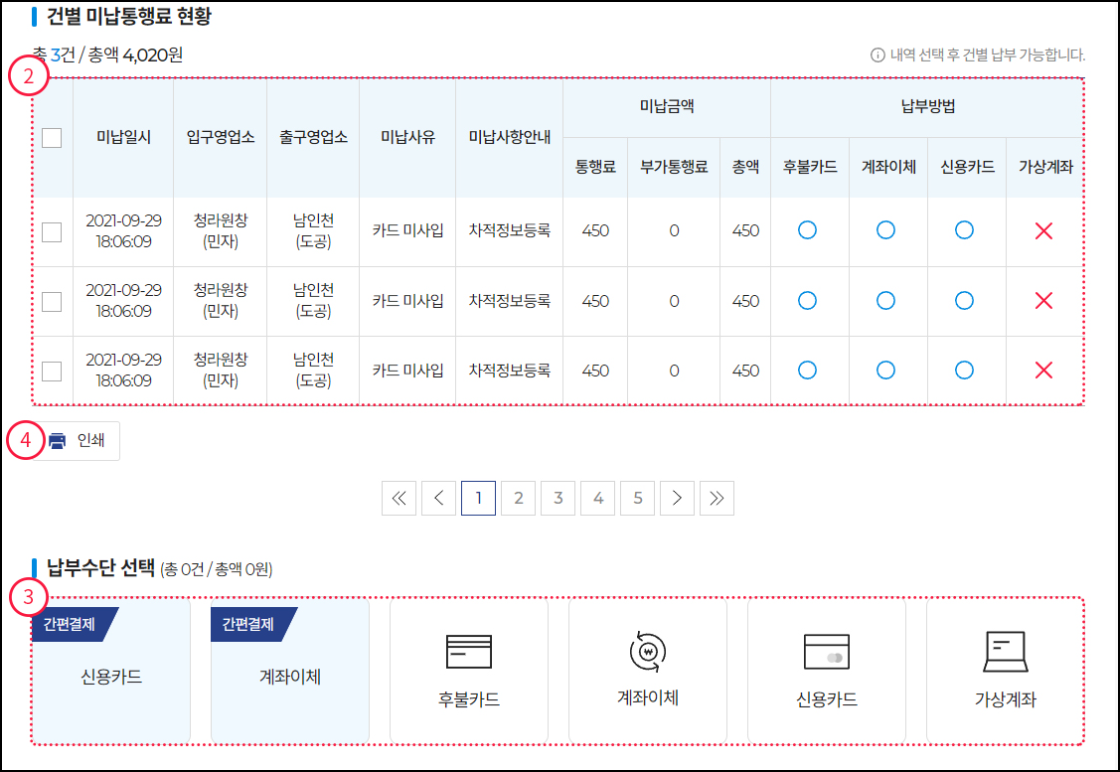Select 신용카드 radio in the third row
1120x772 pixels.
(x=964, y=369)
